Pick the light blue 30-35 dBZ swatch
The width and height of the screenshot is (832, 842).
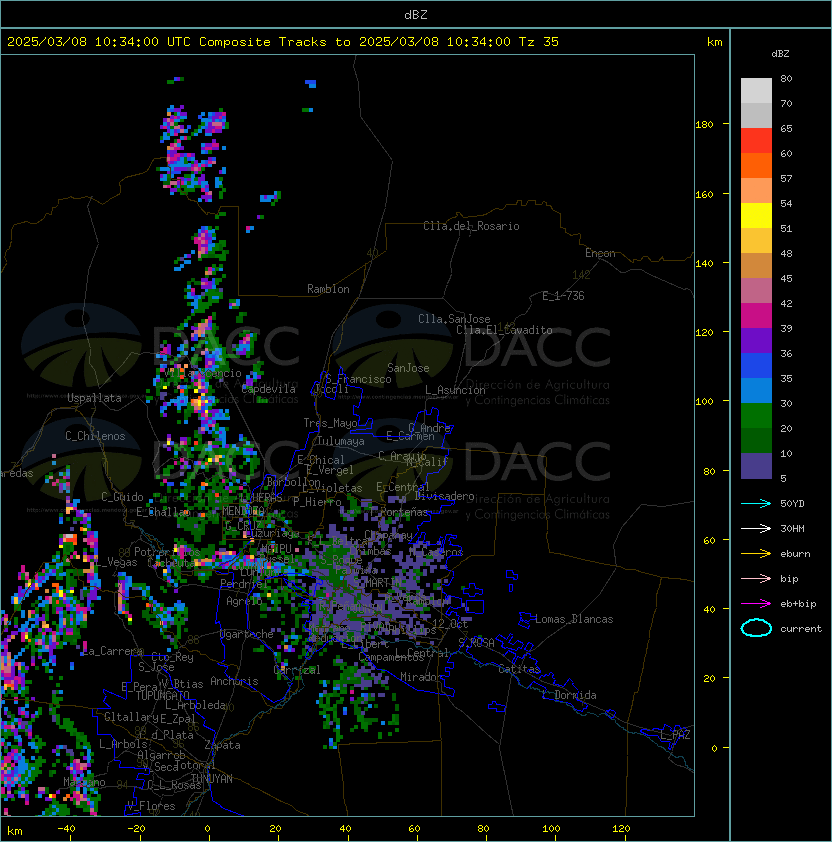click(756, 390)
